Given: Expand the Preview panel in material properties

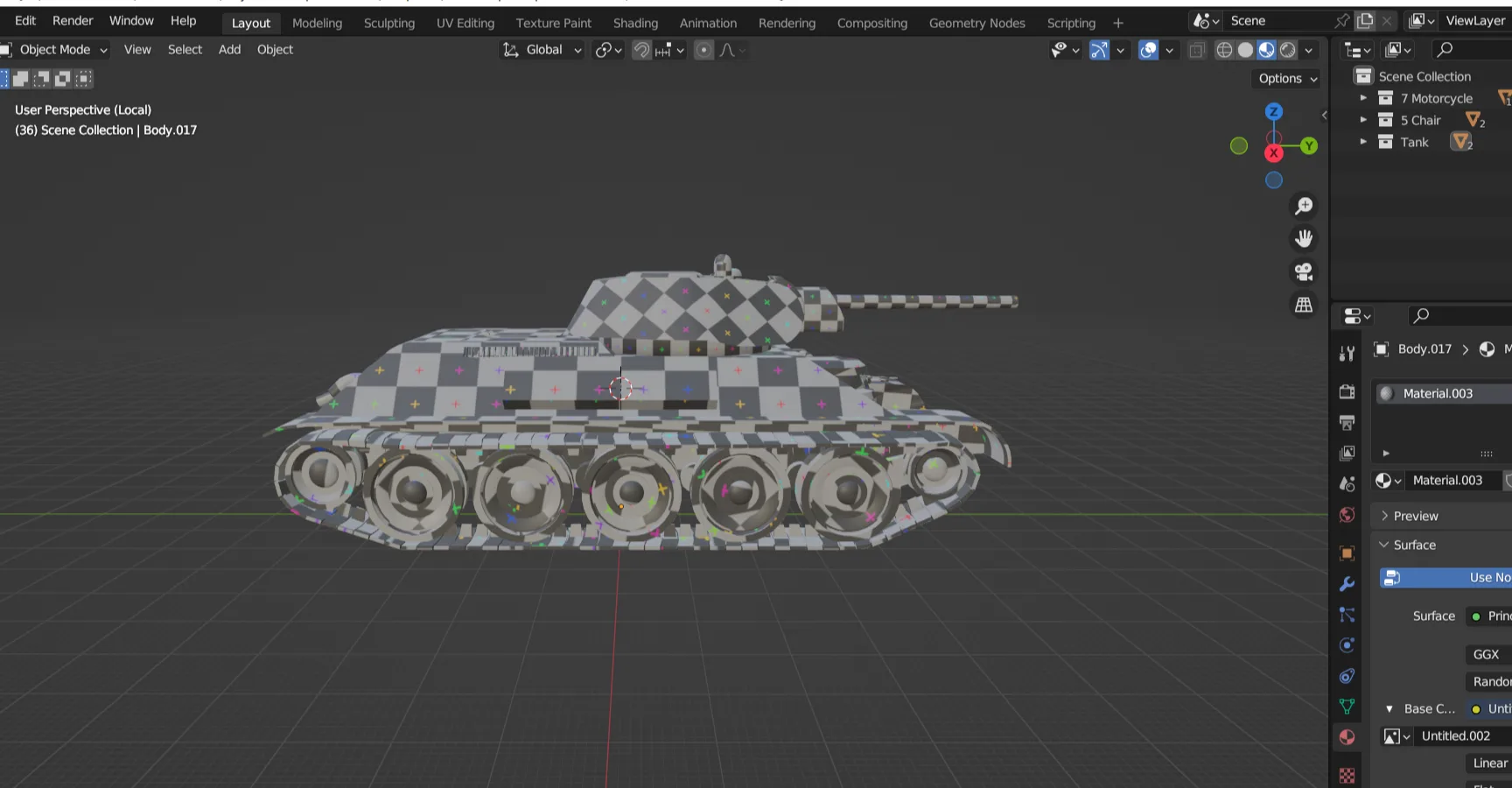Looking at the screenshot, I should [x=1415, y=516].
